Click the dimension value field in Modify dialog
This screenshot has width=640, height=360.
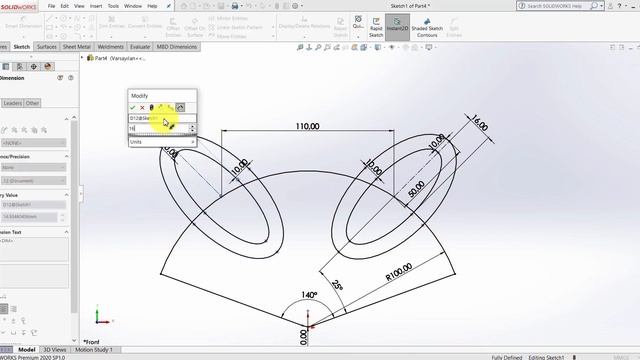(x=158, y=129)
